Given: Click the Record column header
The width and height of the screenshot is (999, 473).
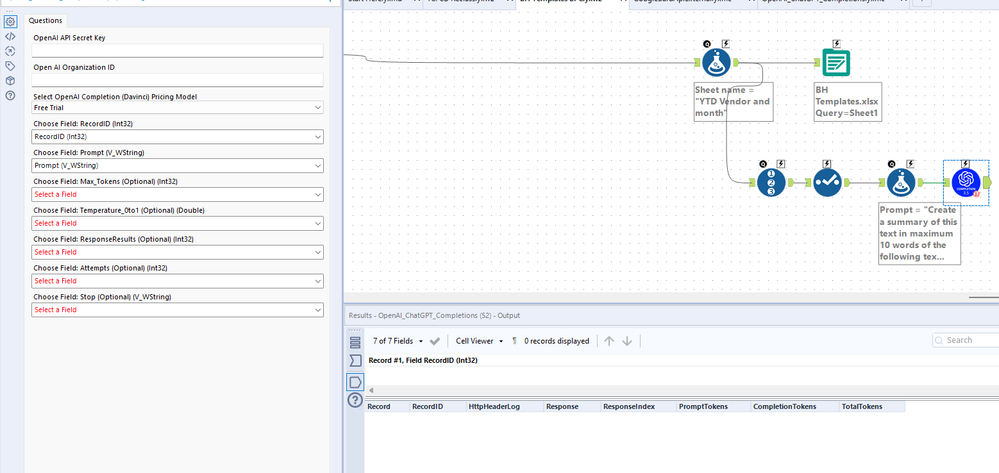Looking at the screenshot, I should click(387, 406).
